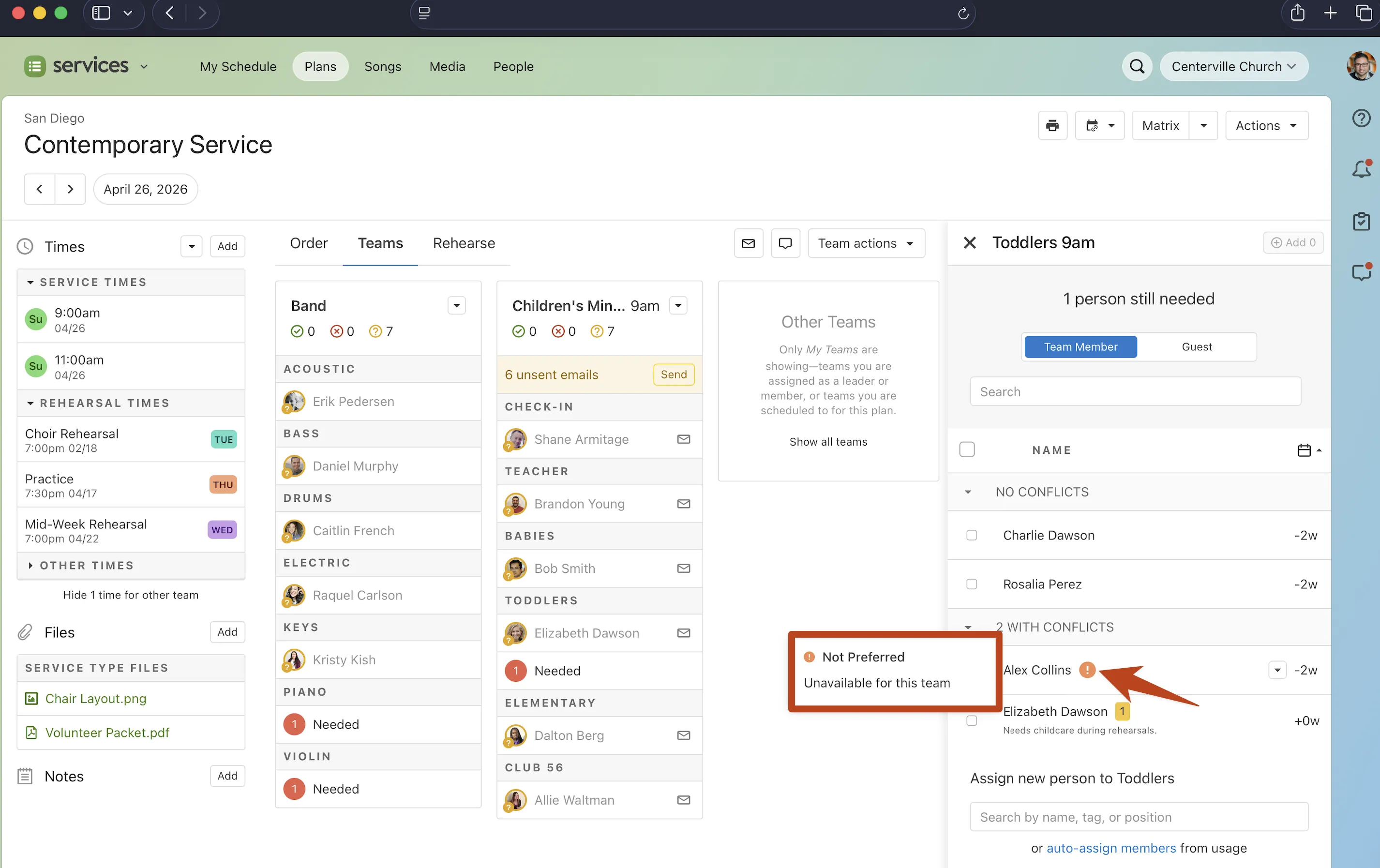Print the Contemporary Service plan
Screen dimensions: 1380x868
(x=1053, y=125)
